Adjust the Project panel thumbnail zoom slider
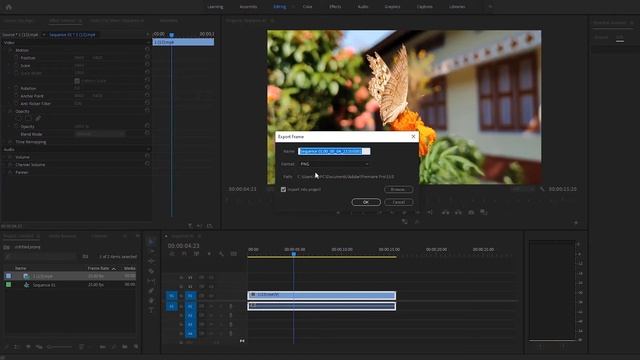This screenshot has height=360, width=640. coord(60,347)
